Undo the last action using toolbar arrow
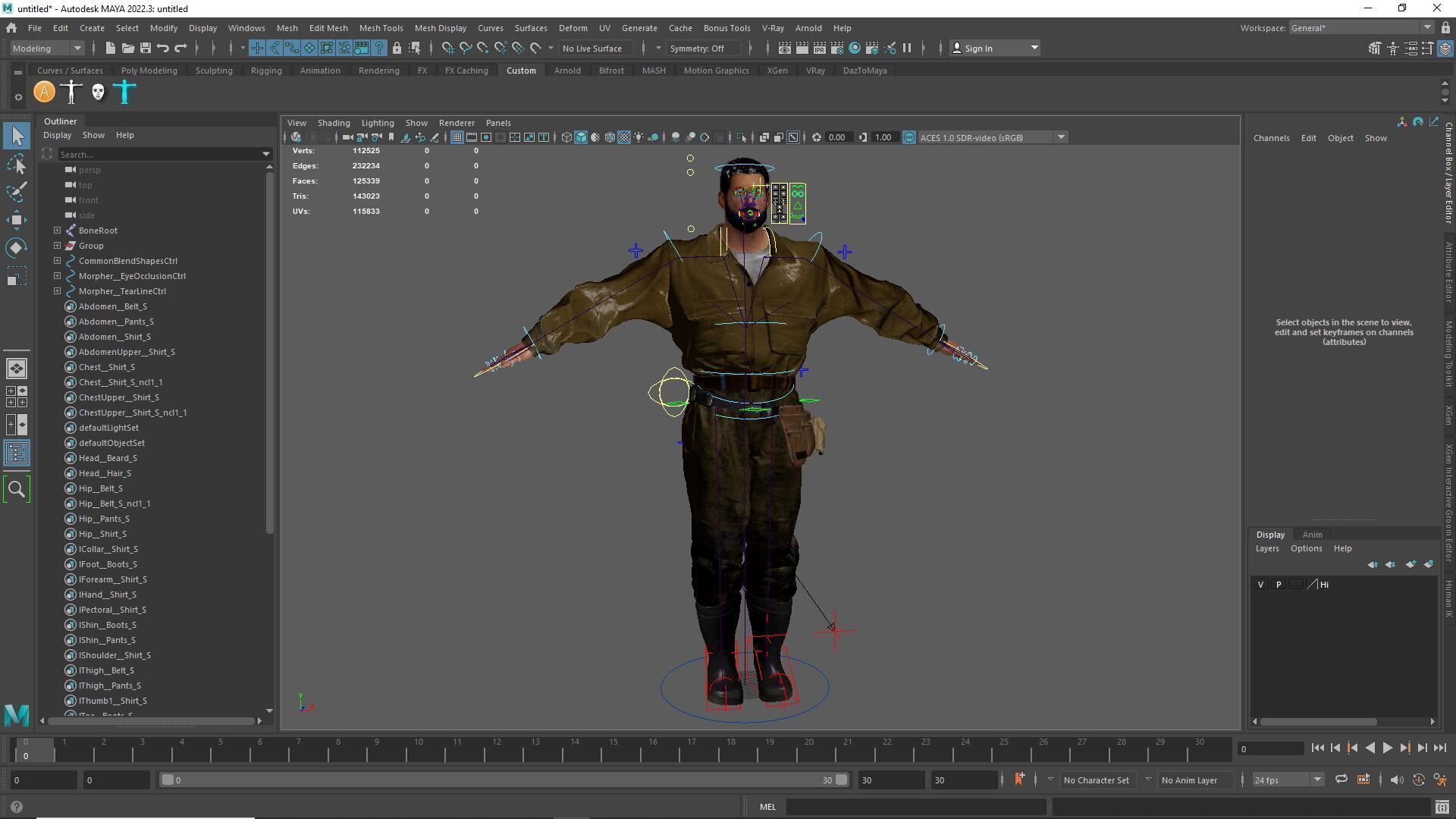 (x=162, y=49)
